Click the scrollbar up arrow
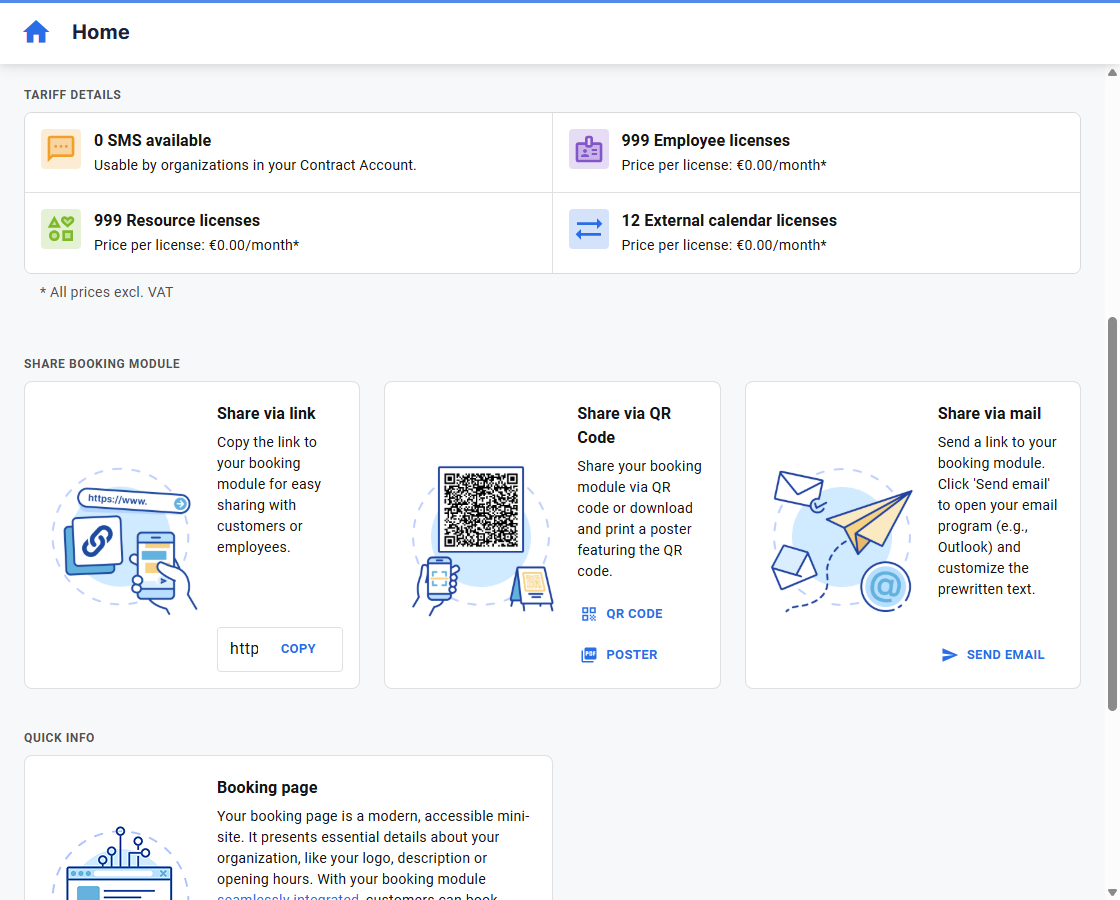 point(1112,72)
